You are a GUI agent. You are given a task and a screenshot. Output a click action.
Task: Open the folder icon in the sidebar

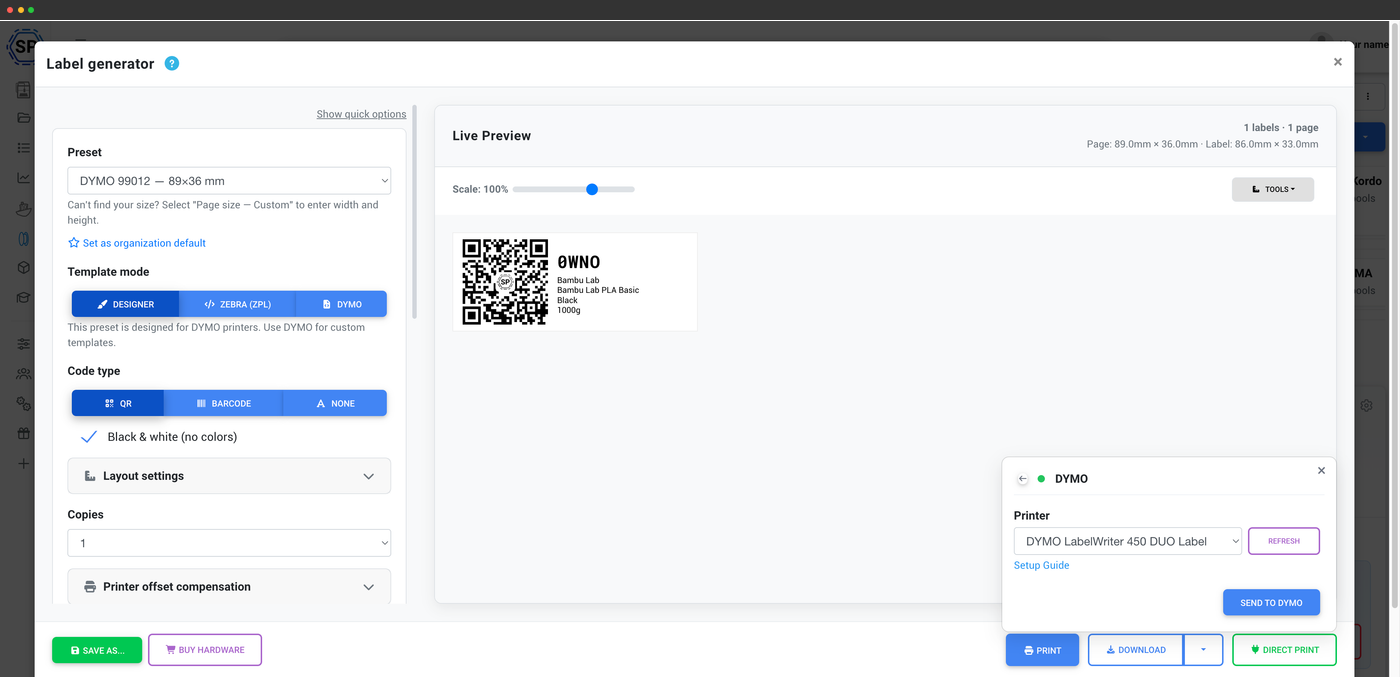tap(24, 118)
